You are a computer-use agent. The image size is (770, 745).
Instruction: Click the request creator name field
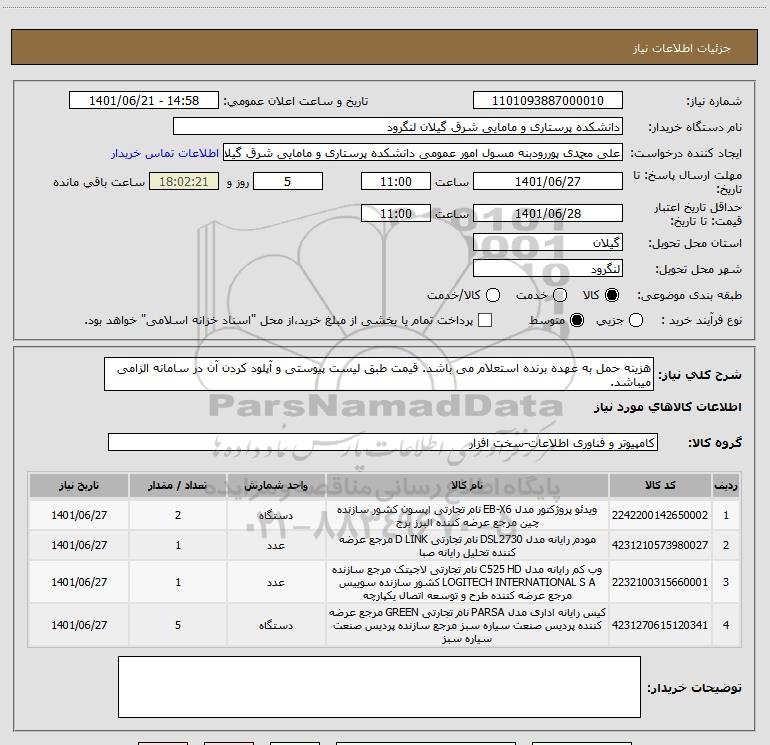click(423, 153)
